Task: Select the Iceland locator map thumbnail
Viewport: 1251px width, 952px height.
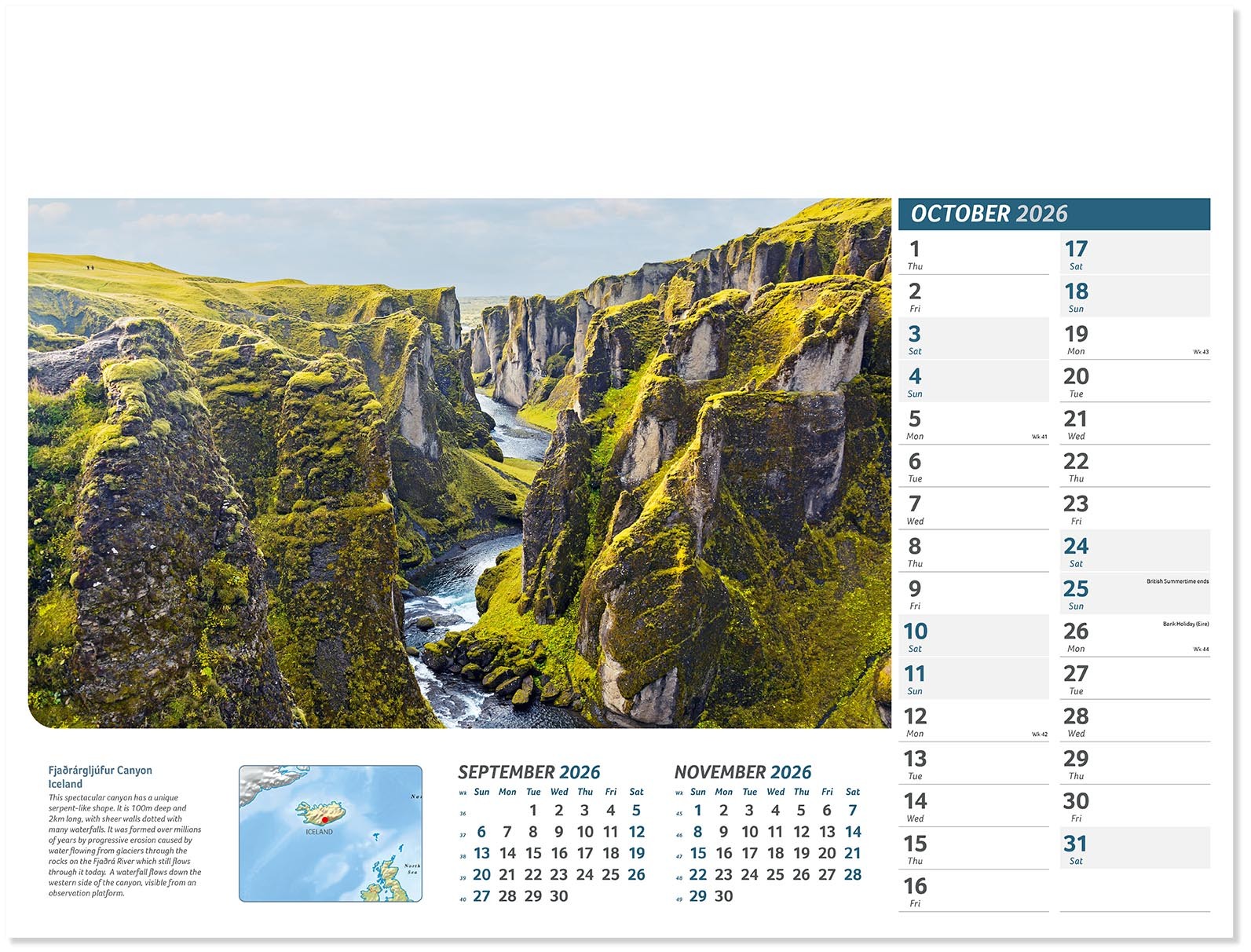Action: point(330,833)
